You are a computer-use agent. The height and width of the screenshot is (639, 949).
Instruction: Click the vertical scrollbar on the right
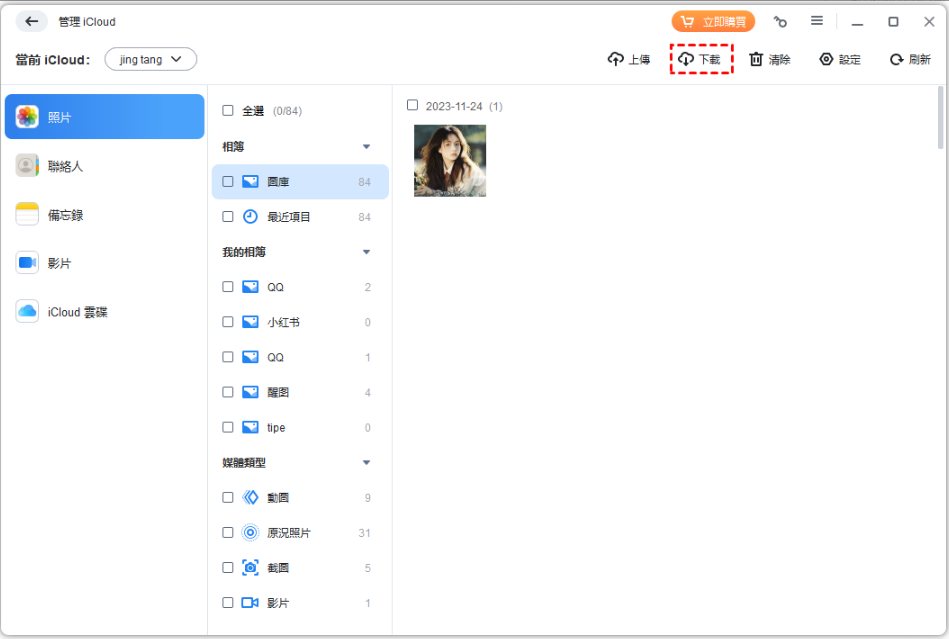pos(941,117)
